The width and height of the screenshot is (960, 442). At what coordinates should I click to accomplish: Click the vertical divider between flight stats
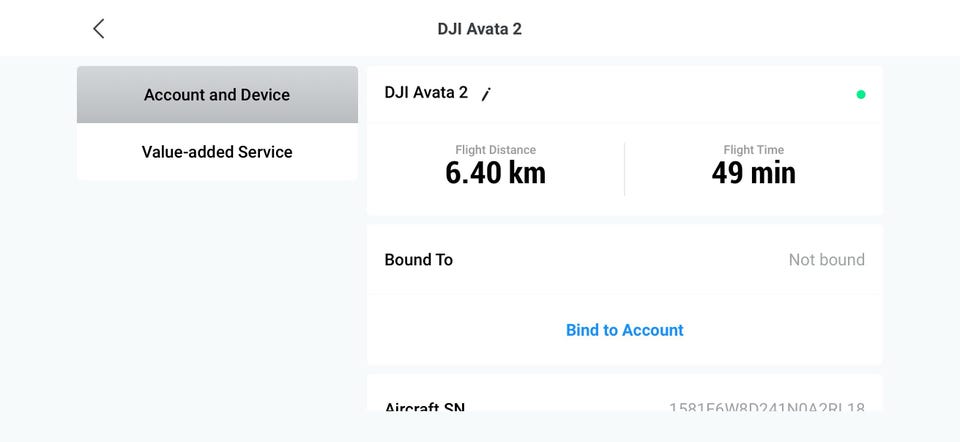[625, 168]
